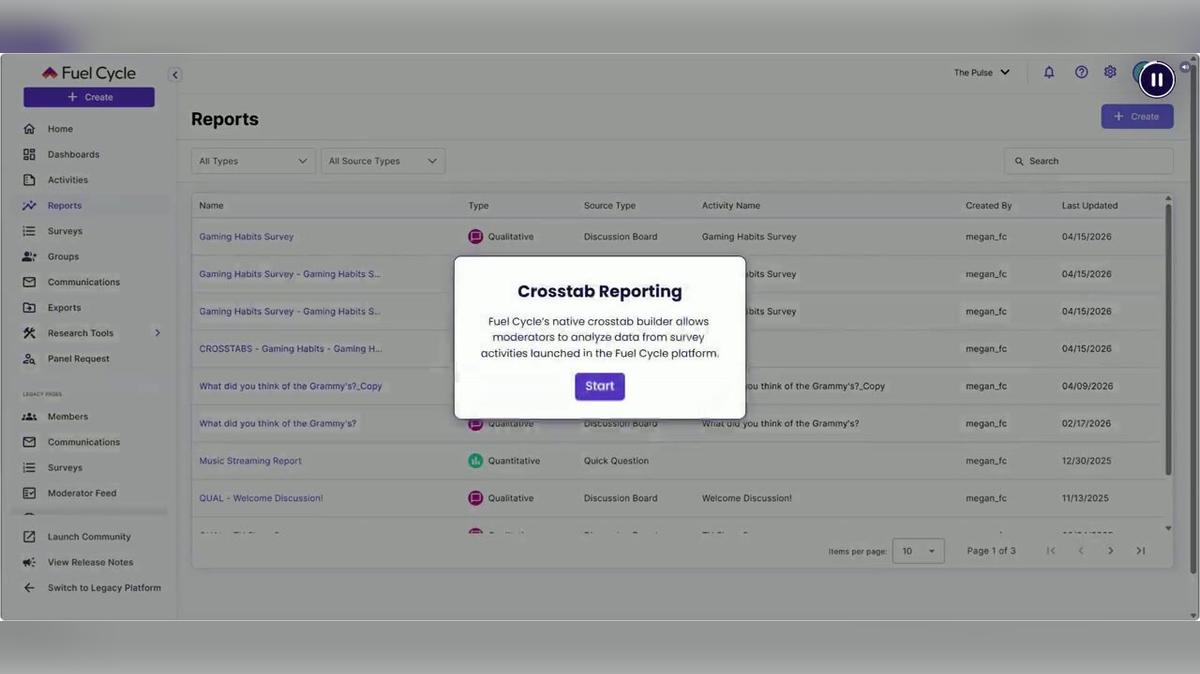Click the legacy Members icon

coord(29,416)
